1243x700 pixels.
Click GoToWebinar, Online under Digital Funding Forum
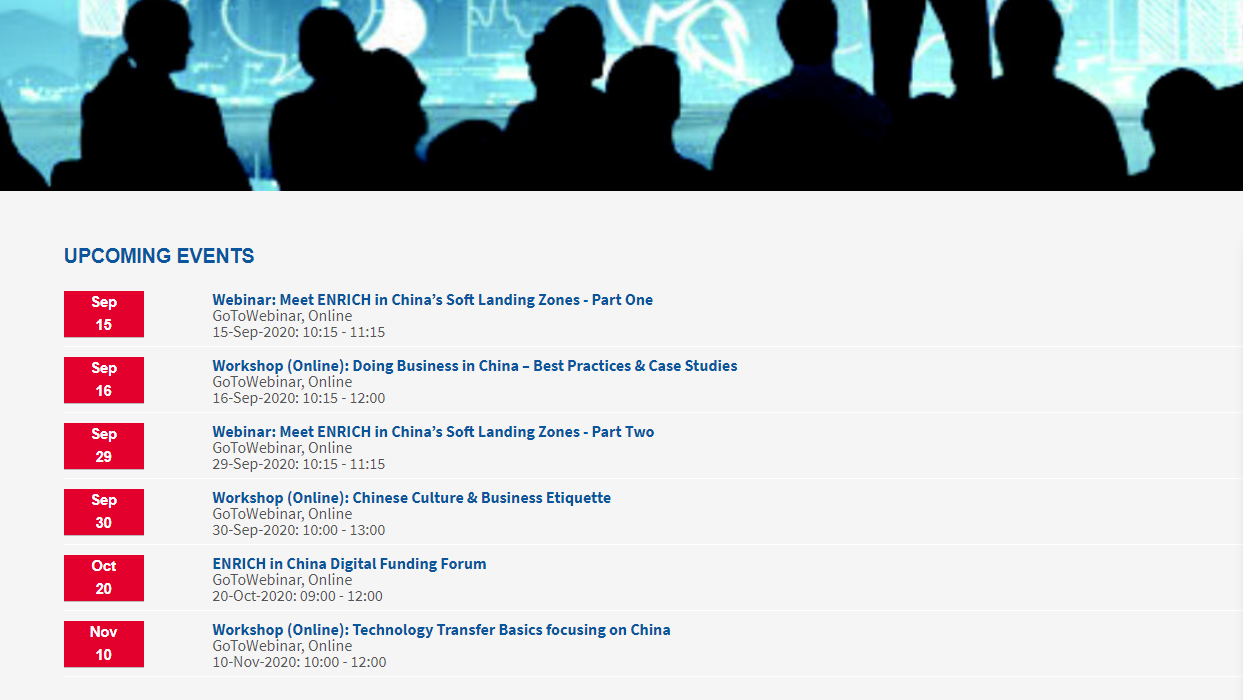point(282,580)
